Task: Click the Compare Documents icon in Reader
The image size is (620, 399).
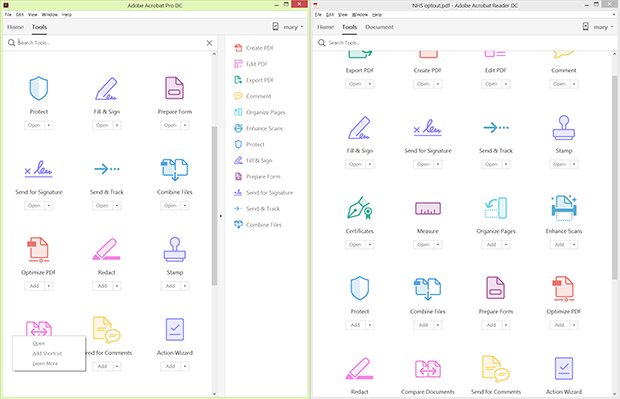Action: click(428, 369)
